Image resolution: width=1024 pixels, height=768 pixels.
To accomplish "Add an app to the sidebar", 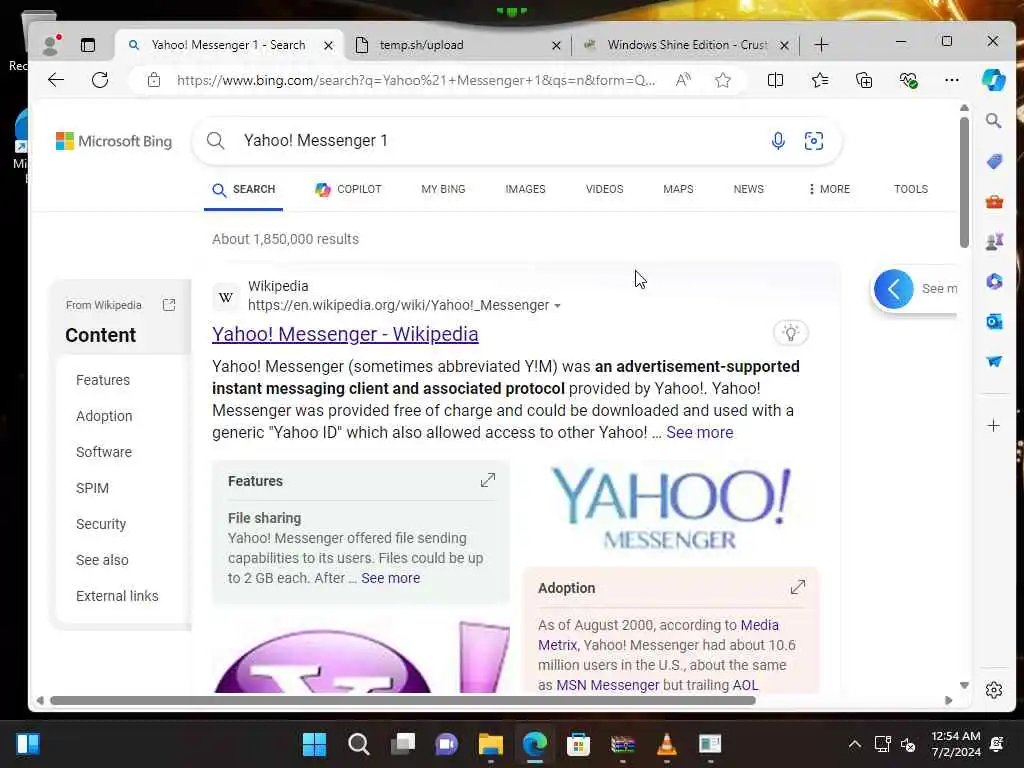I will pyautogui.click(x=993, y=426).
